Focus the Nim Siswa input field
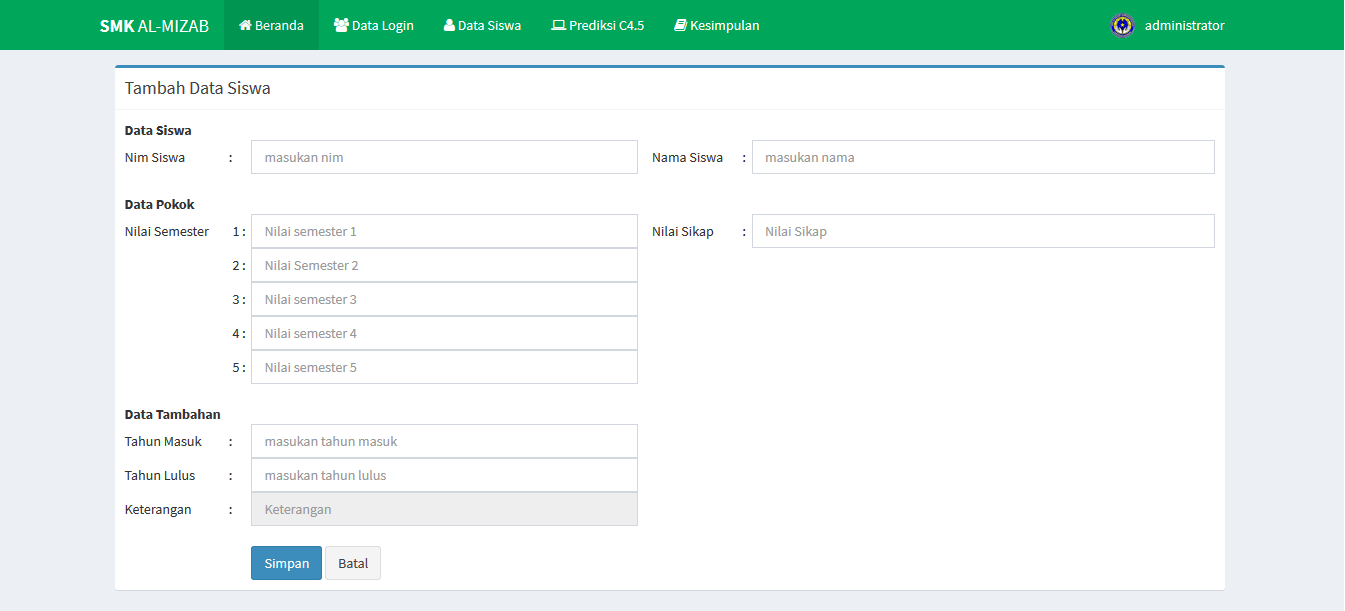 pos(444,157)
